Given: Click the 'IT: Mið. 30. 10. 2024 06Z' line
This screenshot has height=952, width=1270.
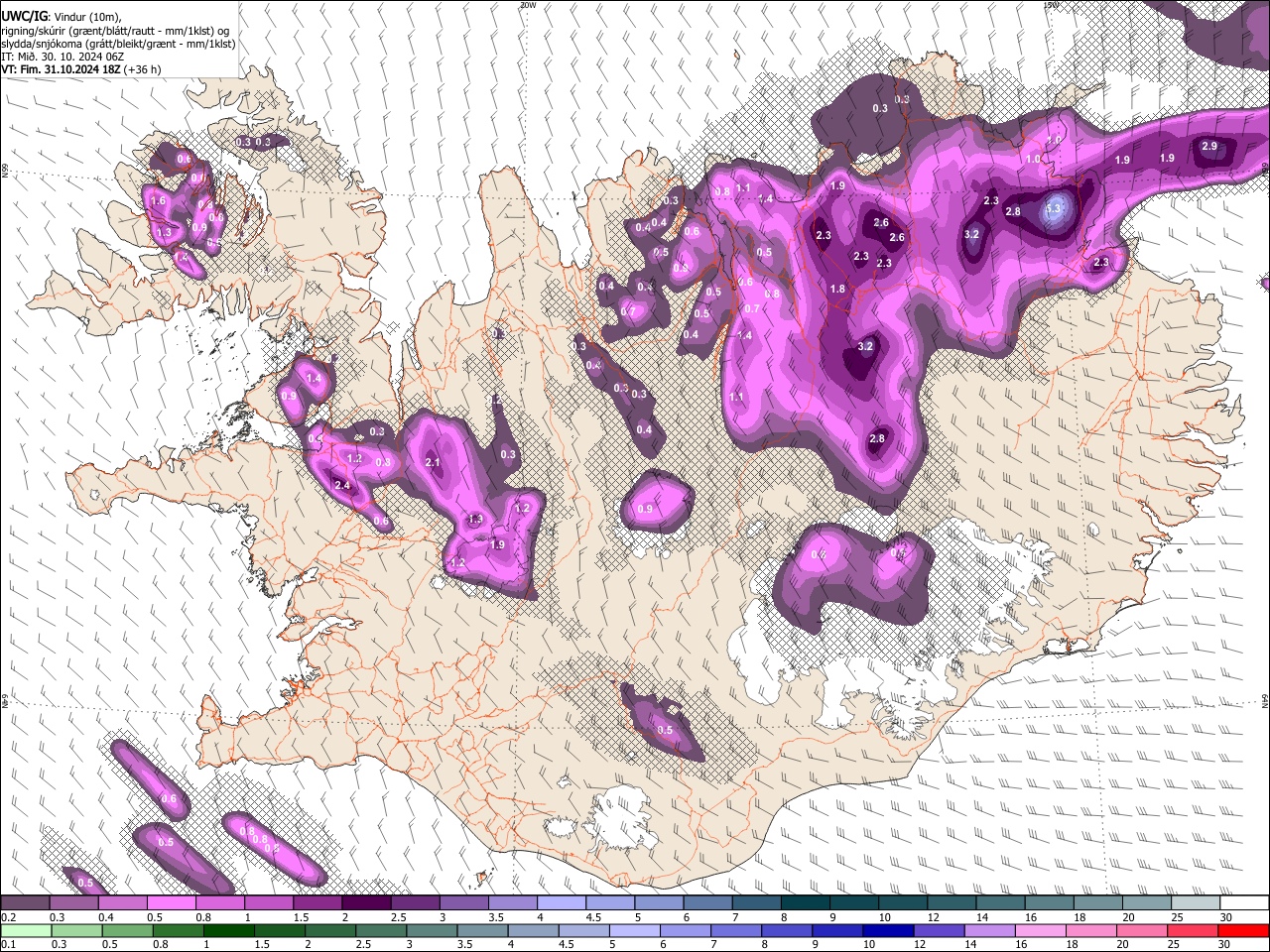Looking at the screenshot, I should tap(63, 57).
